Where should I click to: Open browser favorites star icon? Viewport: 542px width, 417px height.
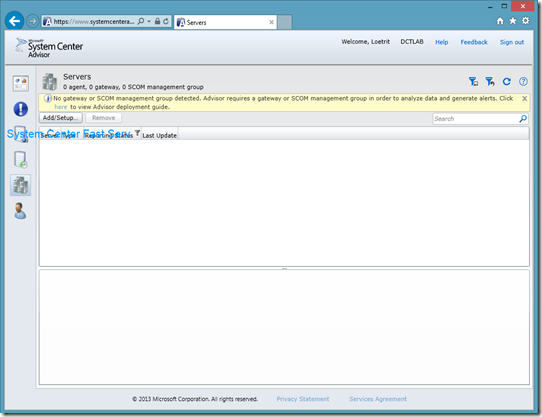pos(513,21)
